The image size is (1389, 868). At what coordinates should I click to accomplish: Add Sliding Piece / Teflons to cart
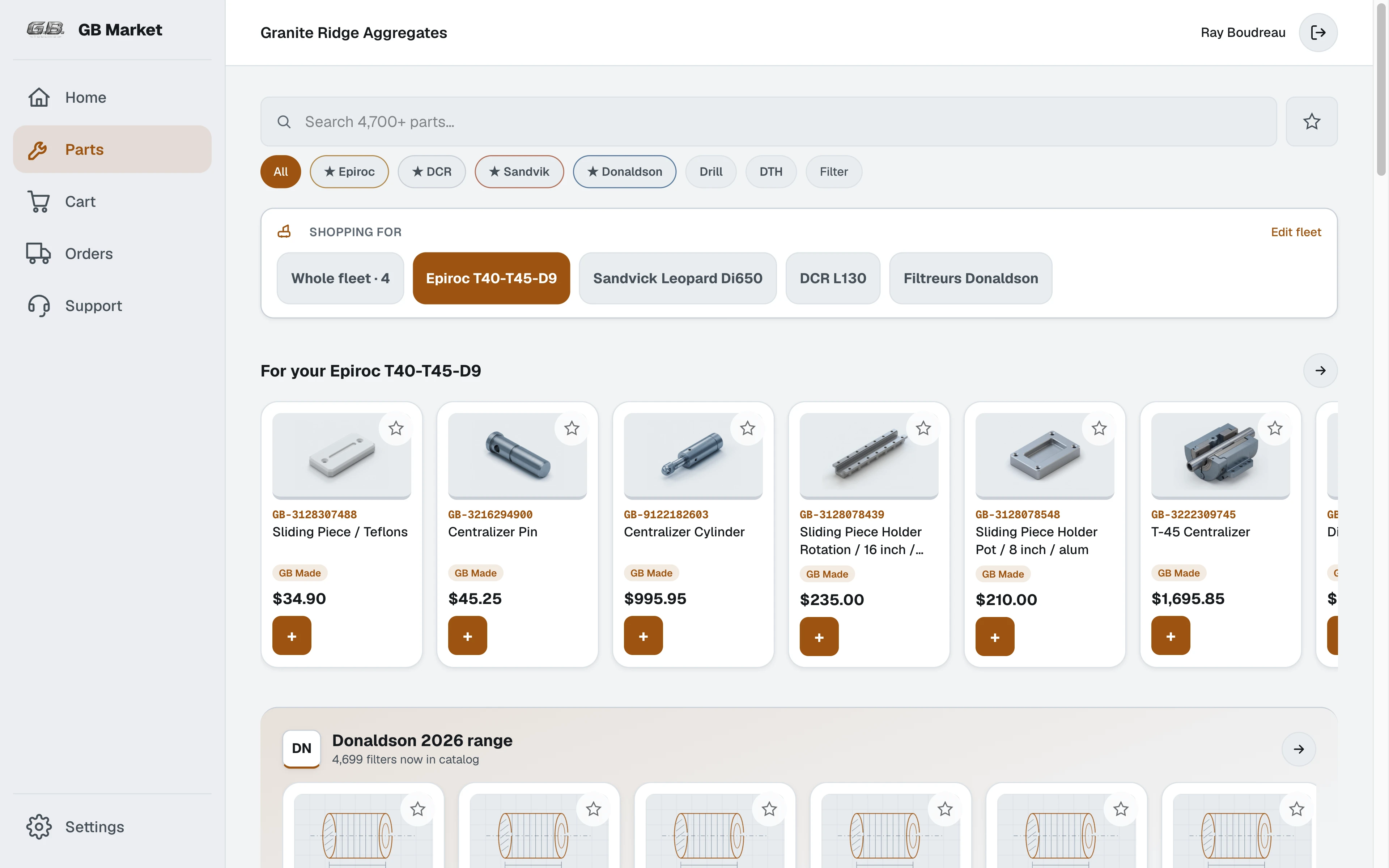coord(292,635)
